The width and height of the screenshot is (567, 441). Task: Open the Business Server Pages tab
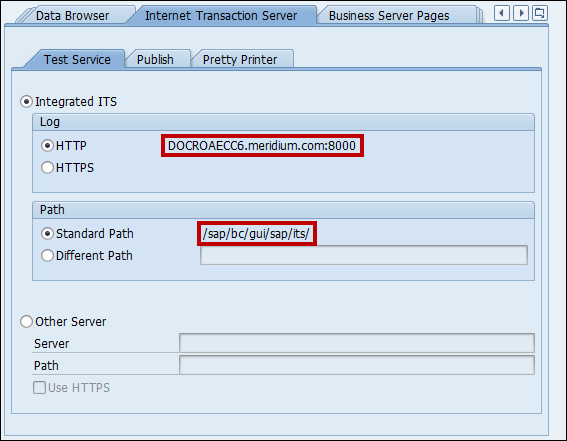click(389, 16)
